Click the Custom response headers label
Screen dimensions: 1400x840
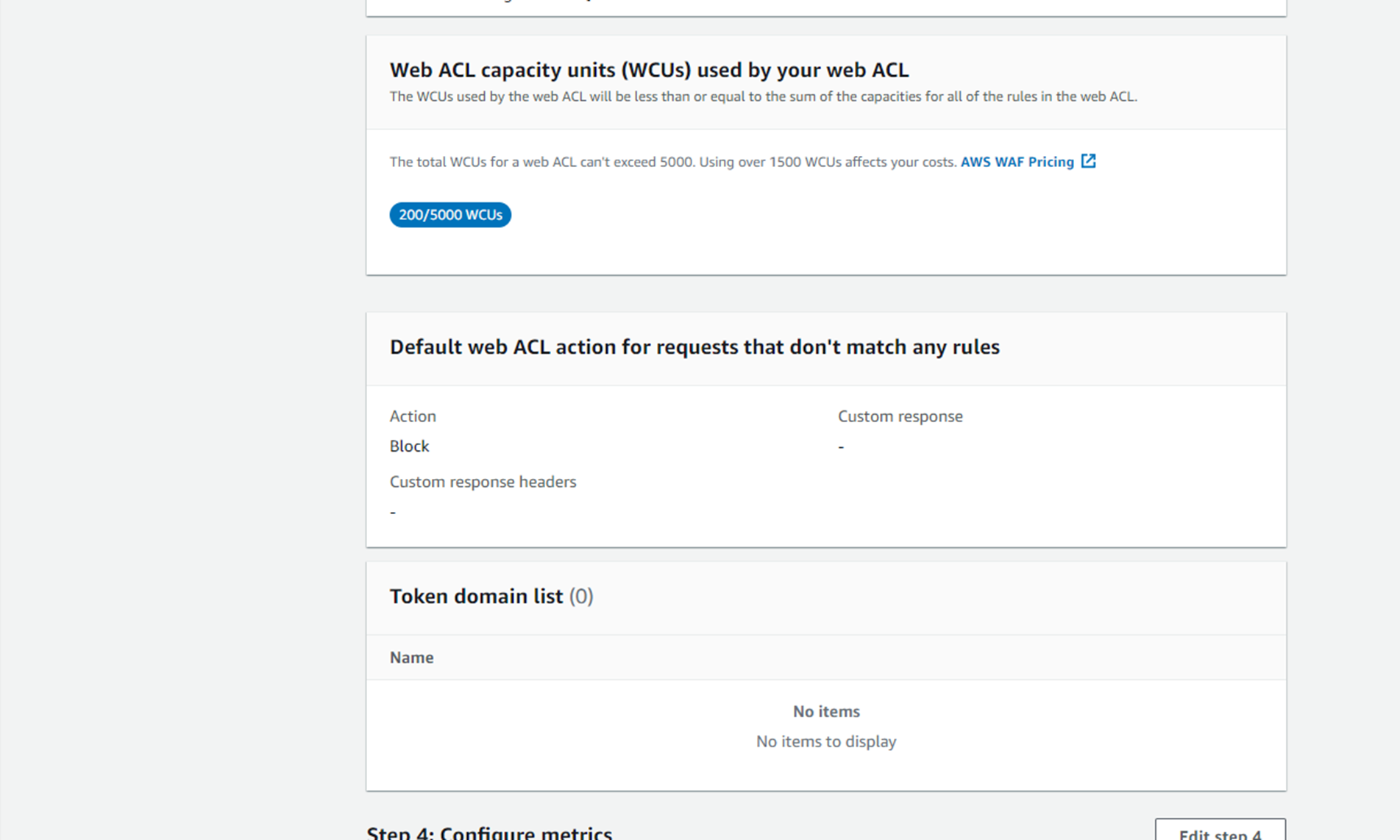483,482
